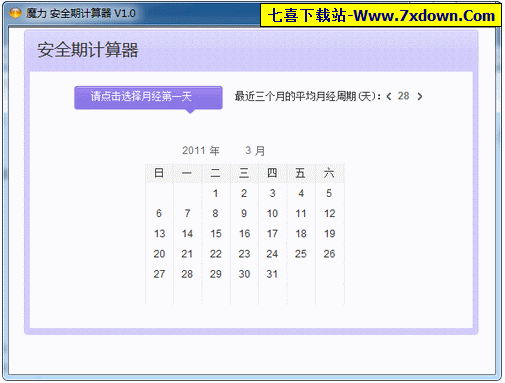Screen dimensions: 505x383
Task: Choose day 27 in the Sunday column
Action: pyautogui.click(x=159, y=274)
